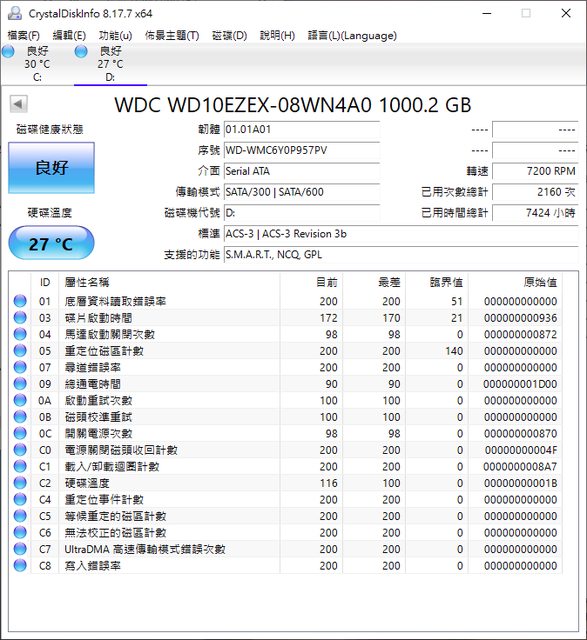Click status orb of attribute C5 row
This screenshot has width=587, height=640.
[x=20, y=516]
